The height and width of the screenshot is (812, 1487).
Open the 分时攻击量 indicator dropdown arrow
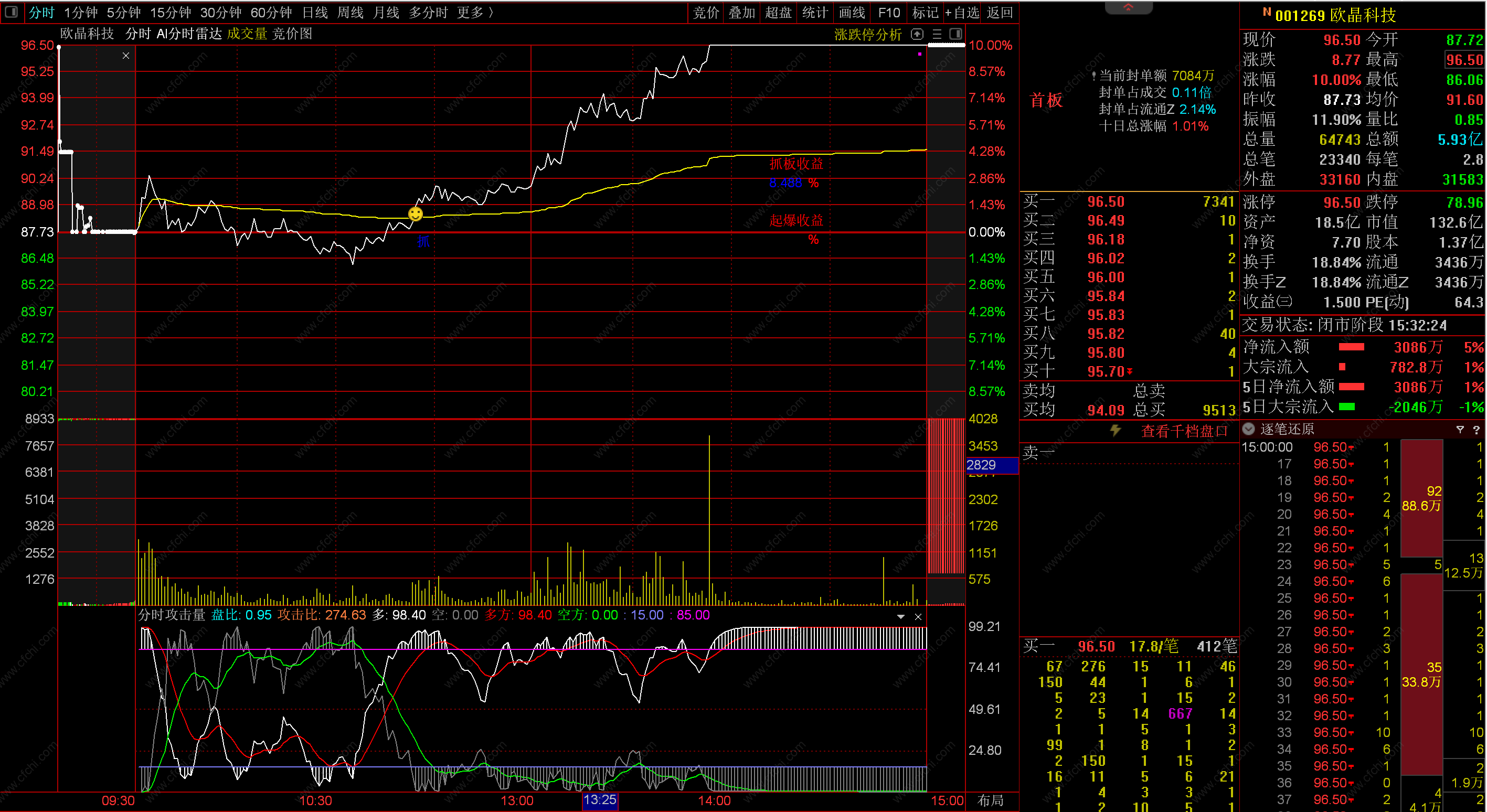(x=900, y=616)
